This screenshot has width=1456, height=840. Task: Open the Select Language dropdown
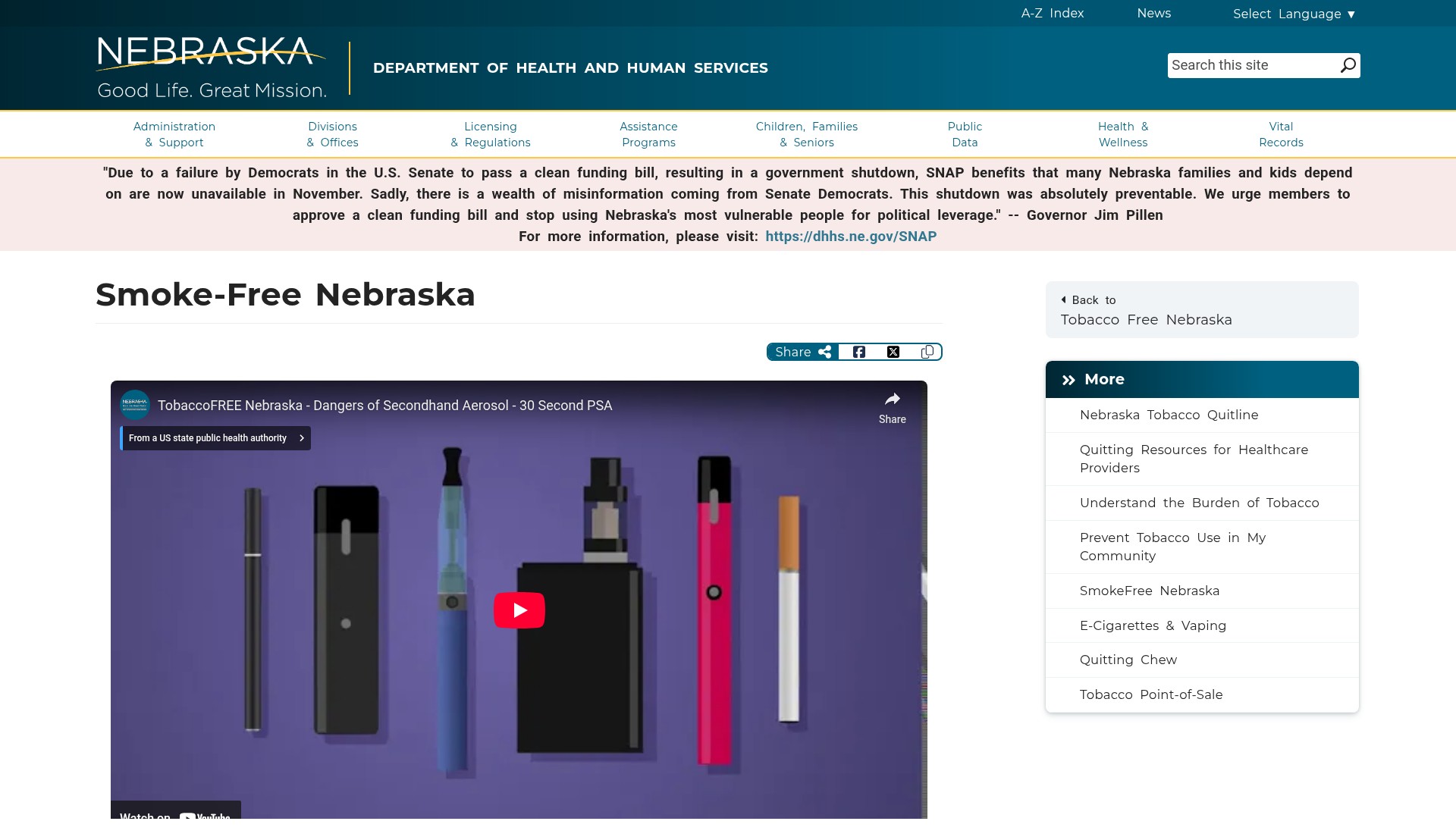tap(1294, 14)
